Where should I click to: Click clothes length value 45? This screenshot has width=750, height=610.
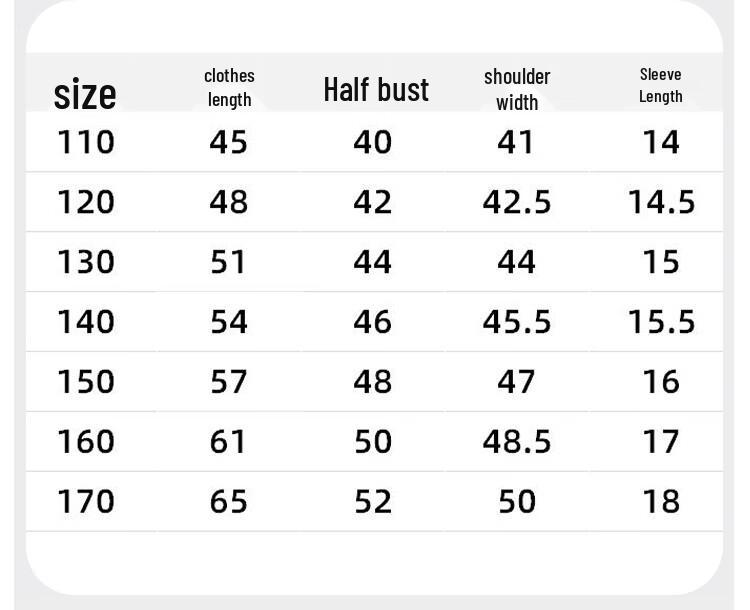[x=229, y=142]
